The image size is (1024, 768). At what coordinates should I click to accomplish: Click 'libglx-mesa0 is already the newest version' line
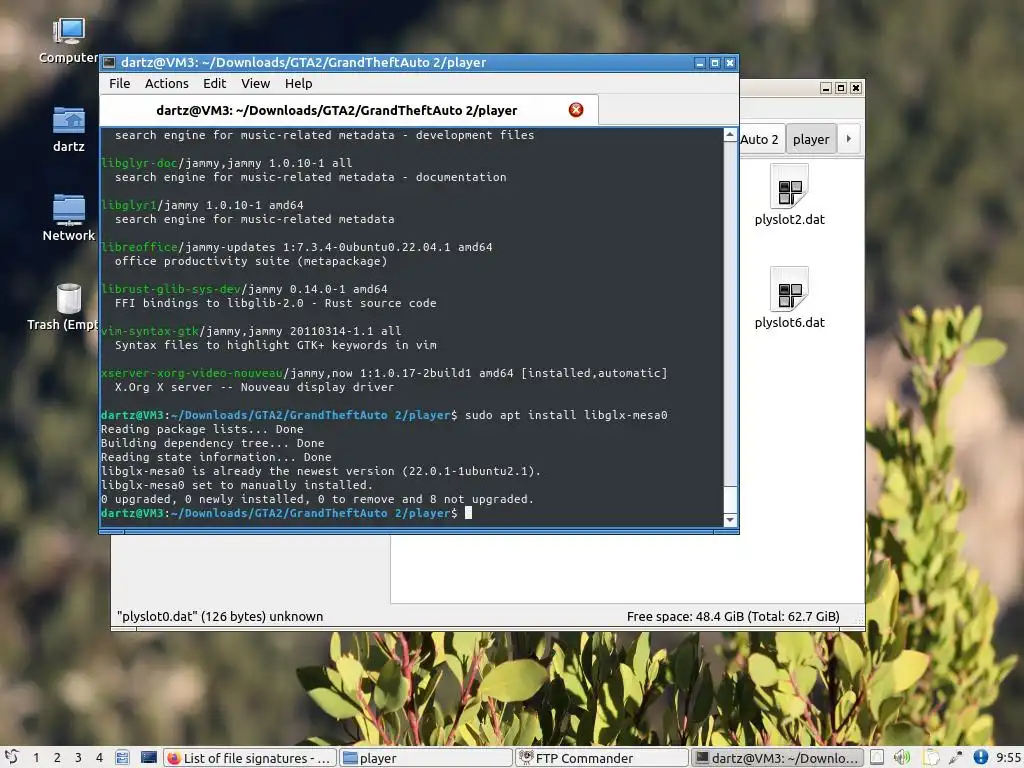[x=321, y=471]
